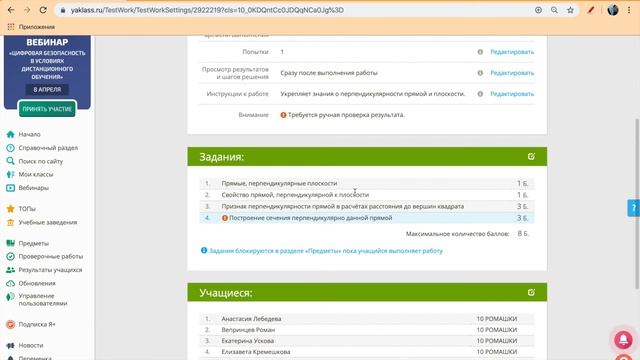This screenshot has width=640, height=360.
Task: Click the Результаты учащихся people icon
Action: click(11, 270)
